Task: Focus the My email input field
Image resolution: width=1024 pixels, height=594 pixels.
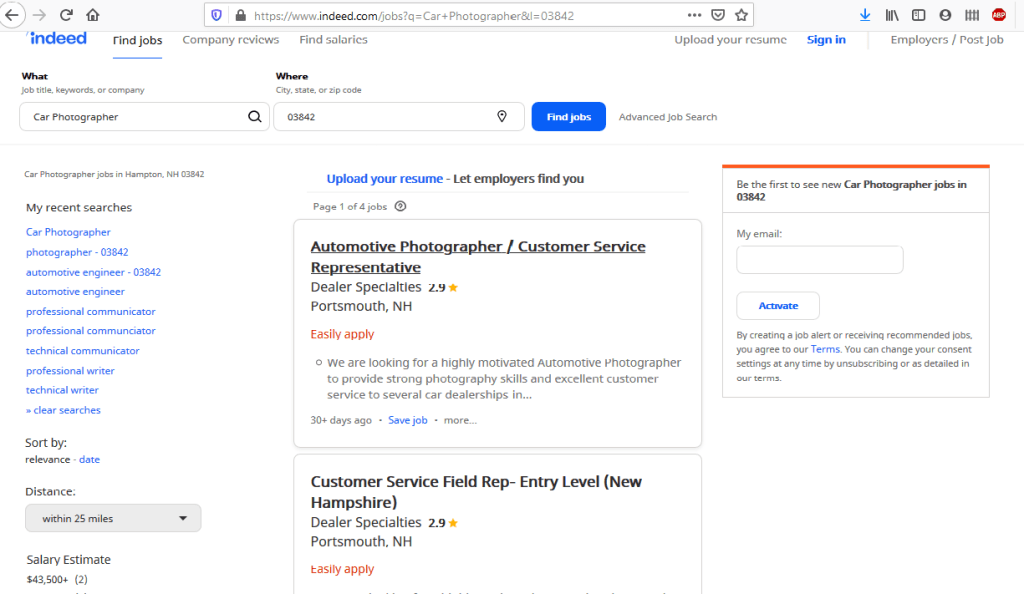Action: point(819,260)
